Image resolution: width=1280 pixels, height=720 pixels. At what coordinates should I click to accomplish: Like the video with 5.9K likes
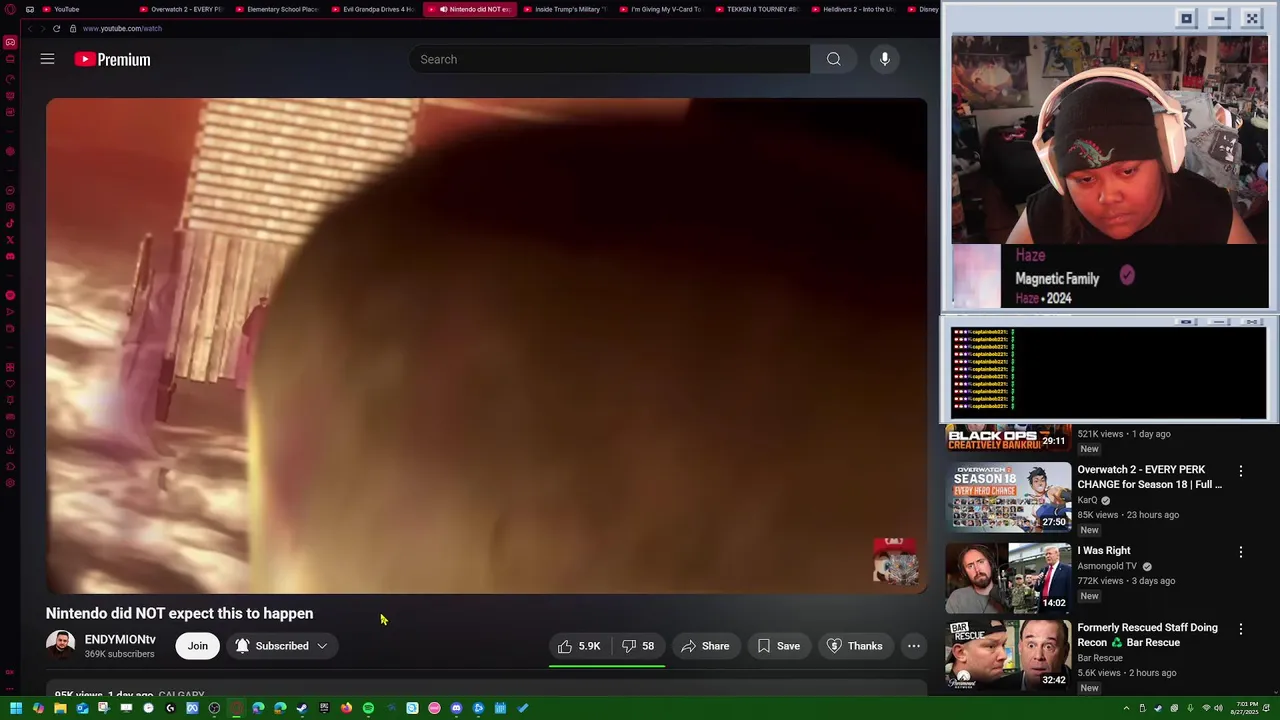(x=579, y=646)
